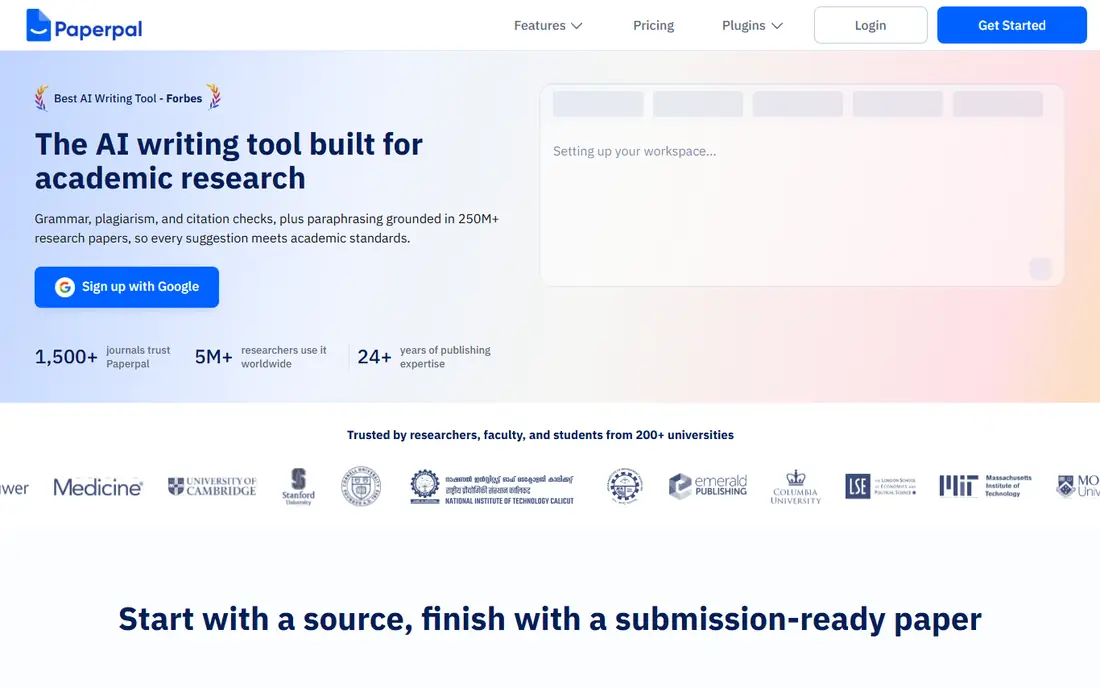Click the Best AI Writing Tool Forbes badge
This screenshot has height=688, width=1100.
pyautogui.click(x=128, y=98)
